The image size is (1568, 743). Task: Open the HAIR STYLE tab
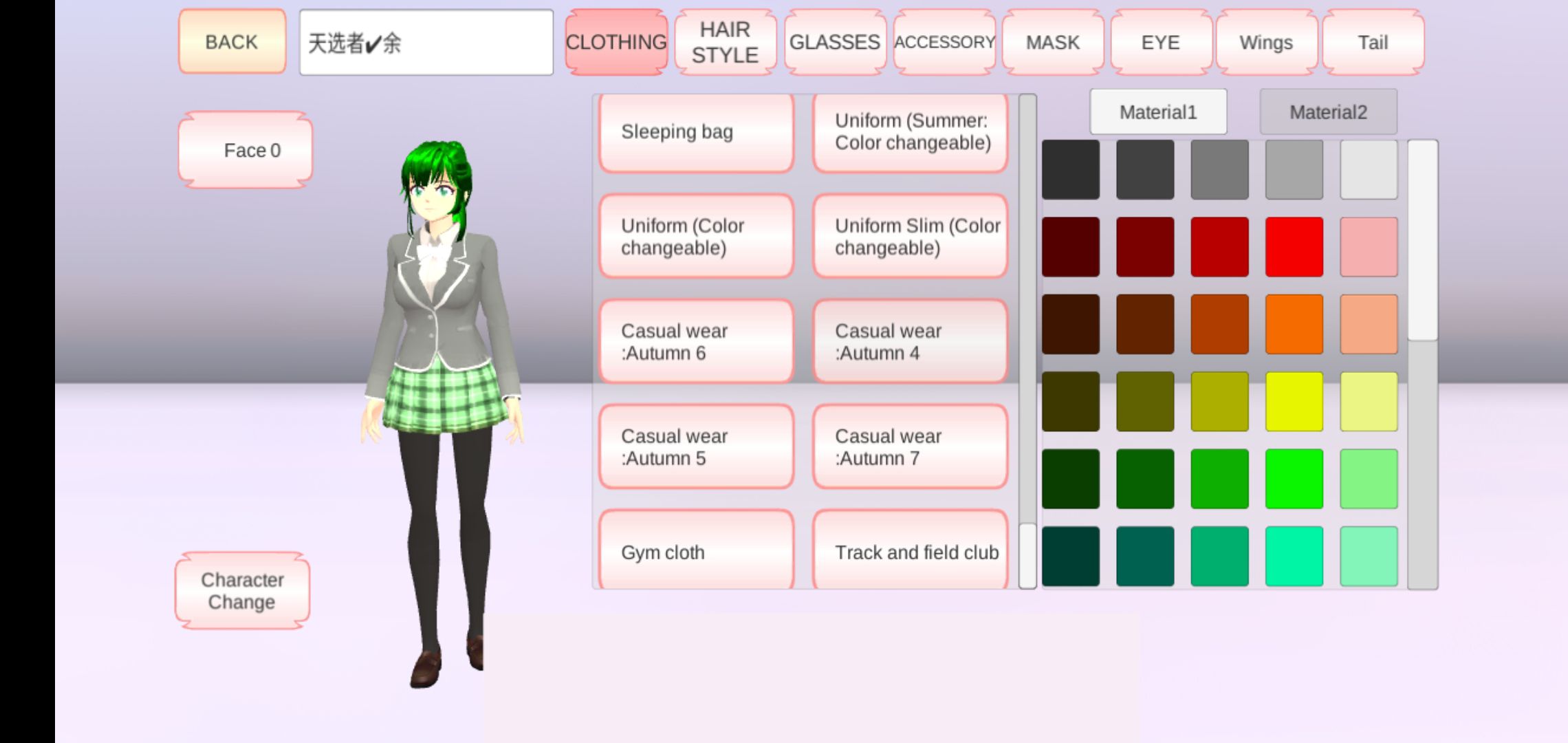coord(725,42)
